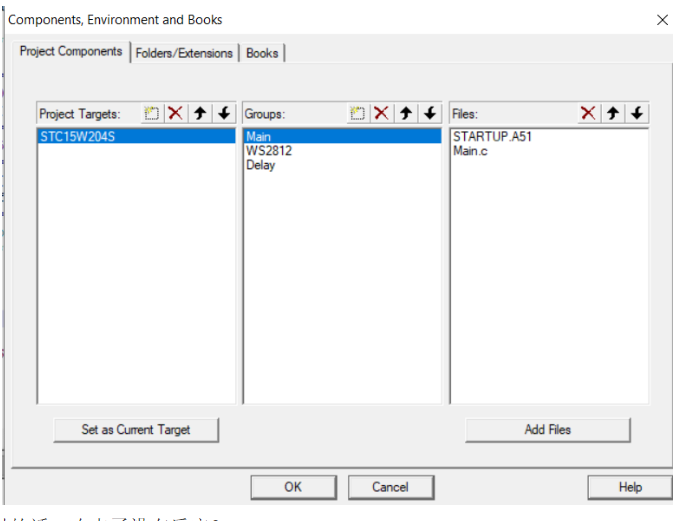689x521 pixels.
Task: Move selected file up
Action: [613, 113]
